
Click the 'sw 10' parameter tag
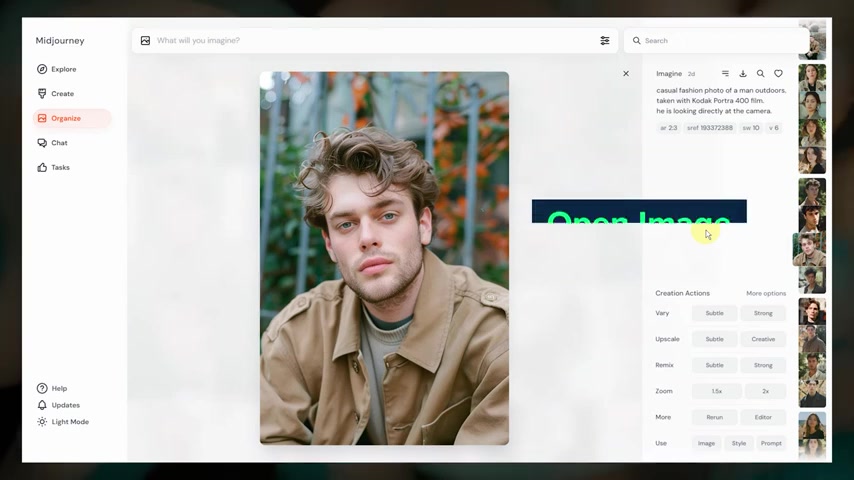pyautogui.click(x=751, y=128)
